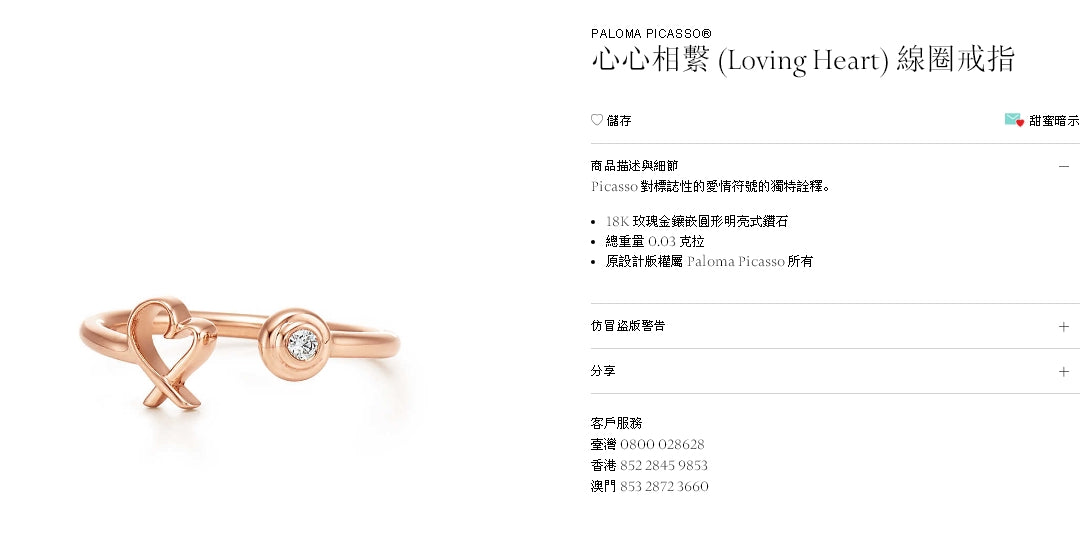Expand 分享 section using plus icon

[1064, 372]
